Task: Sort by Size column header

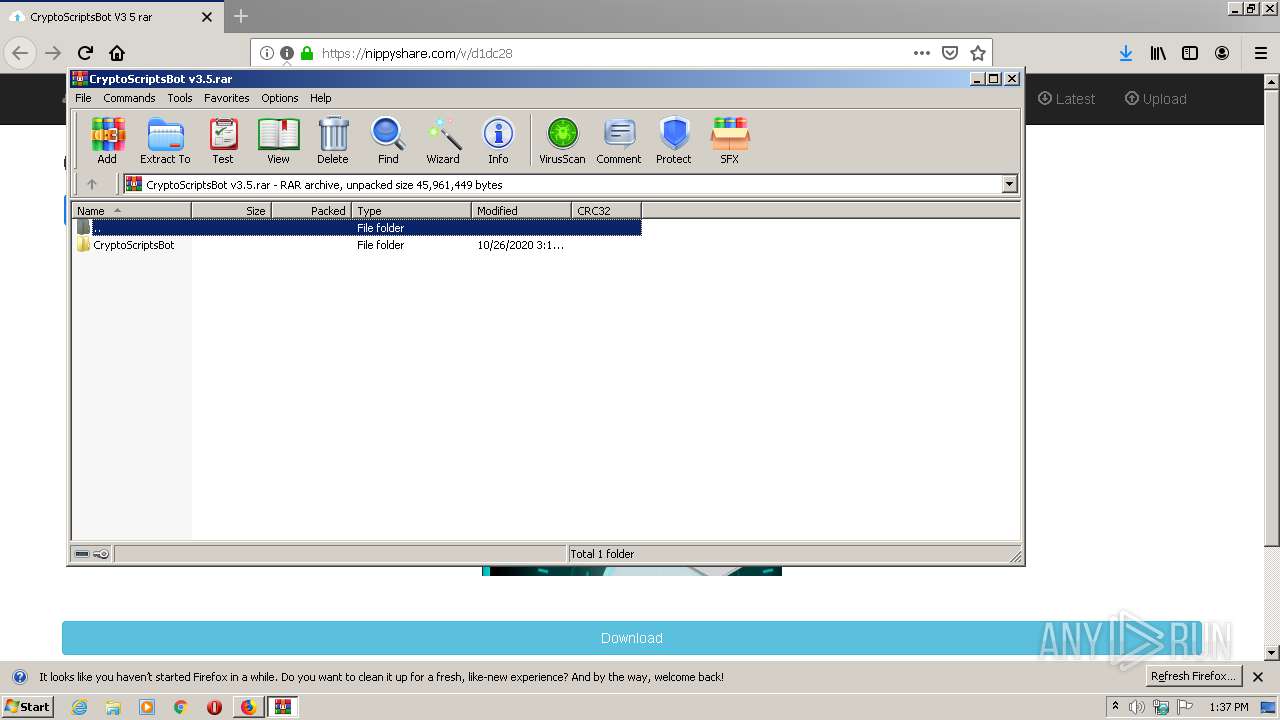Action: [231, 210]
